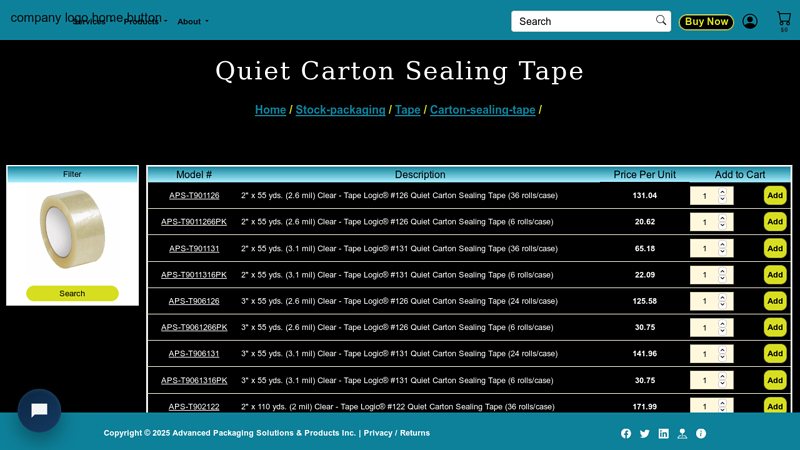Open model APS-T902122 link
800x450 pixels.
pyautogui.click(x=194, y=407)
